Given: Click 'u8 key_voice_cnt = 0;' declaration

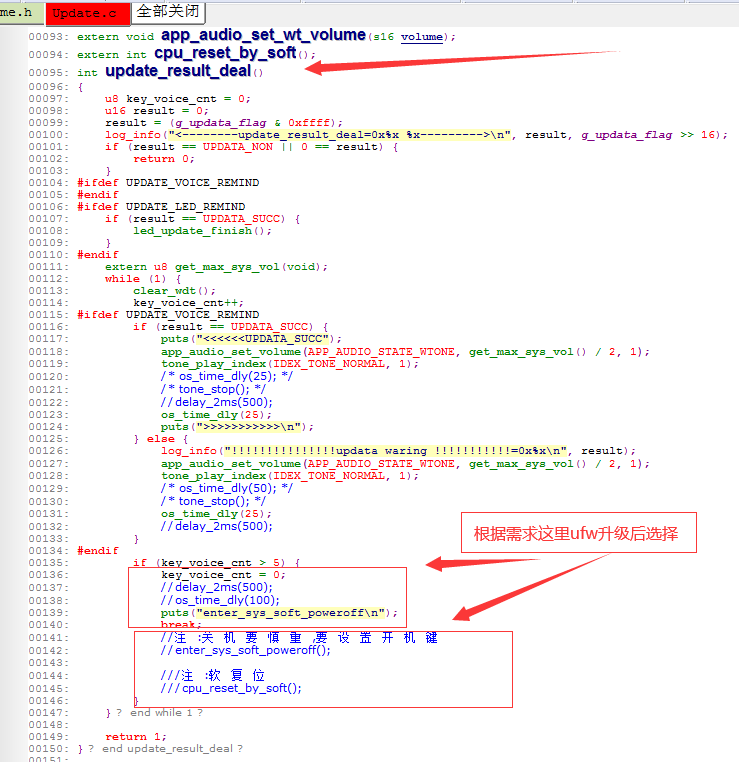Looking at the screenshot, I should point(178,99).
